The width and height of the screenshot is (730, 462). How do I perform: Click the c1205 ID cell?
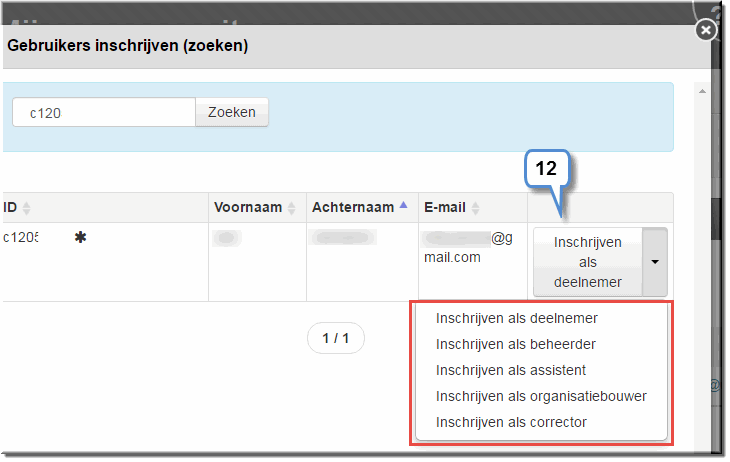coord(106,262)
